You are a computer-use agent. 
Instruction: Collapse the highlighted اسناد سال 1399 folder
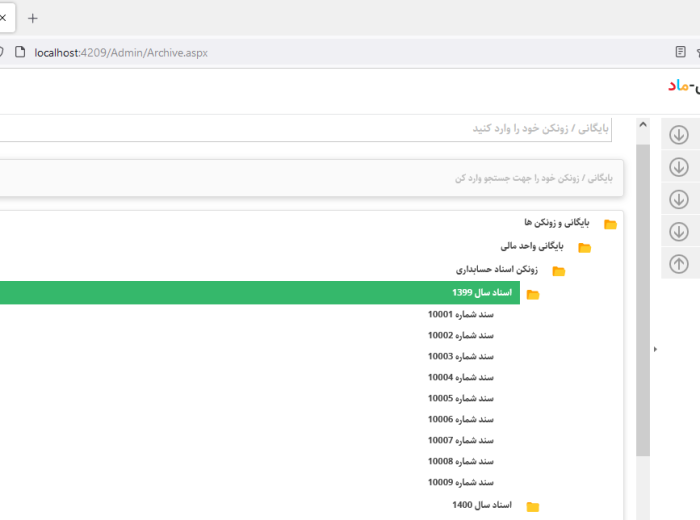pyautogui.click(x=481, y=293)
